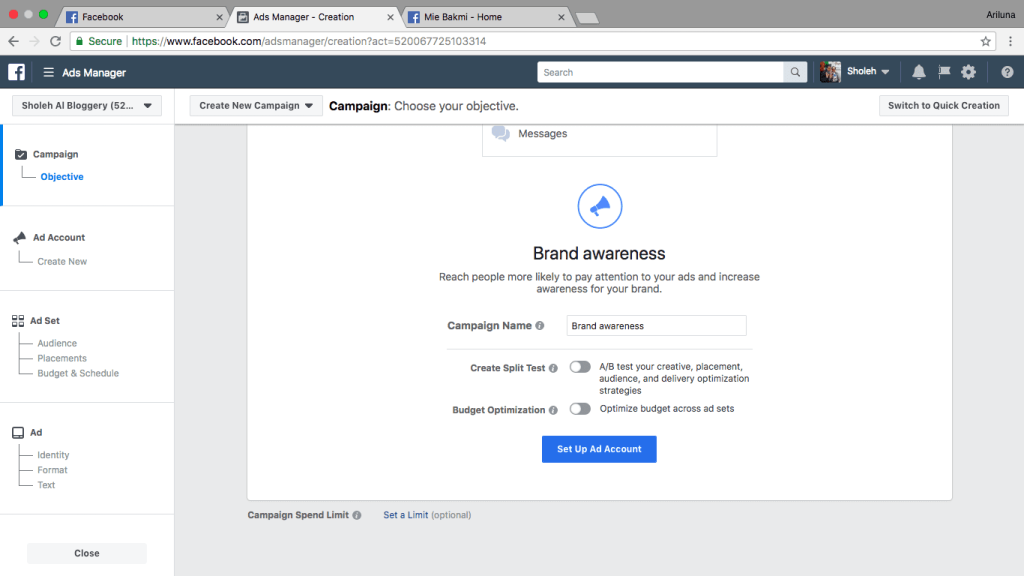
Task: Click the Campaign Name input field
Action: click(x=656, y=326)
